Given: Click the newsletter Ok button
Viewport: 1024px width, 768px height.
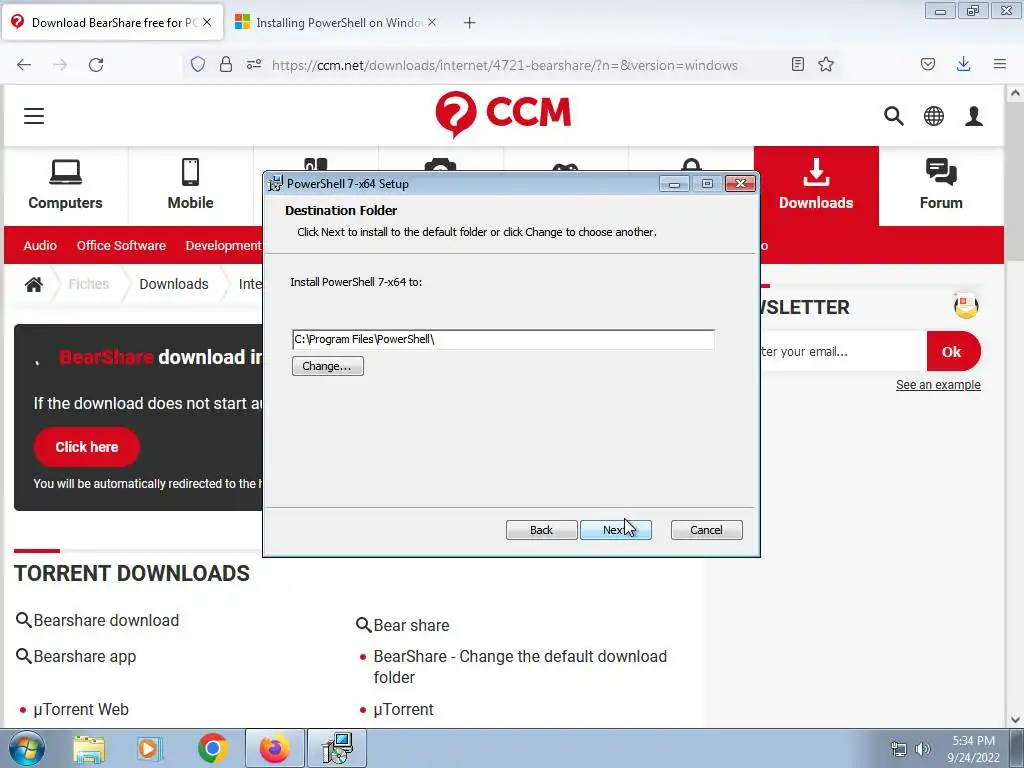Looking at the screenshot, I should point(953,351).
